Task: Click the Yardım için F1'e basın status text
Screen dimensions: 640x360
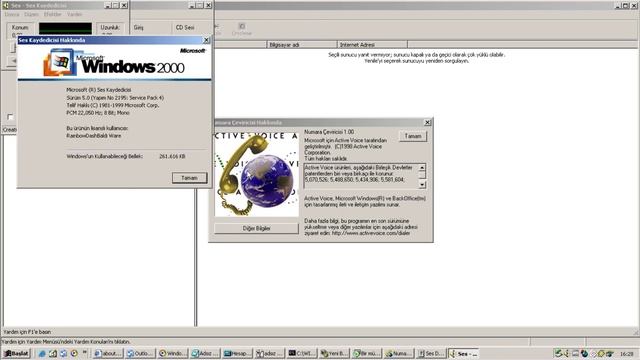Action: [27, 332]
